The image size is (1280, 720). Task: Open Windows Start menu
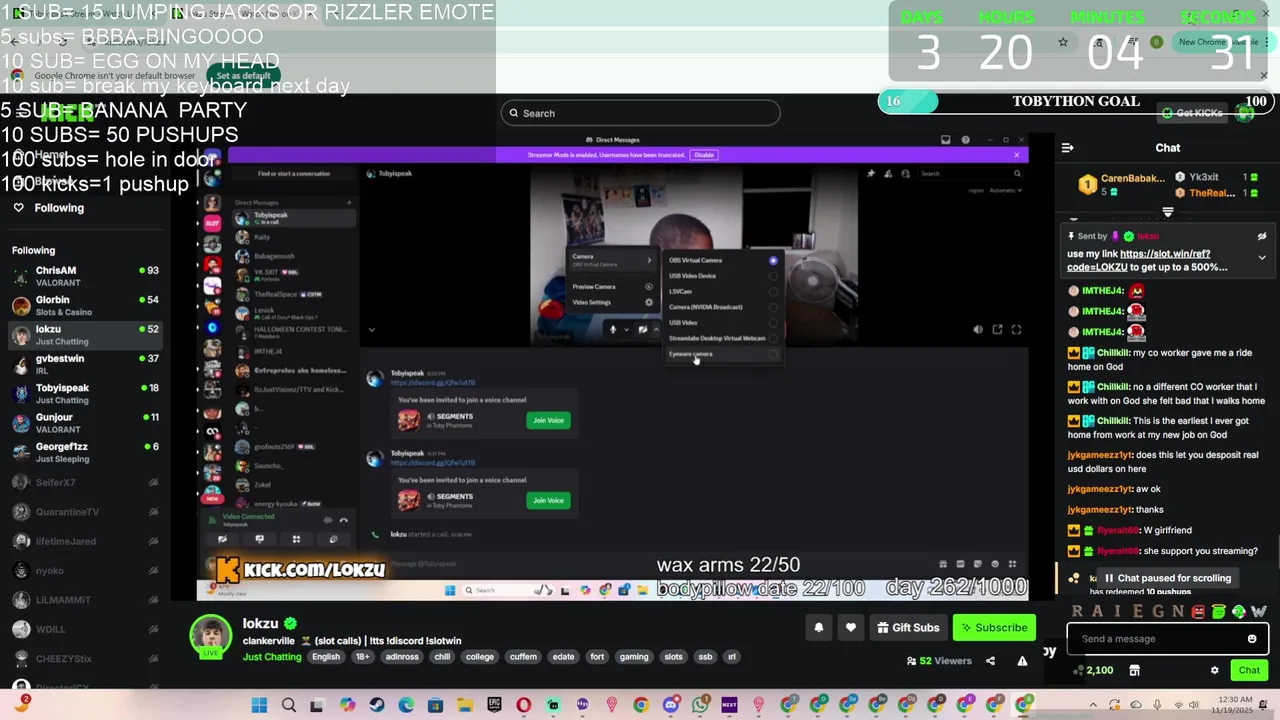[259, 705]
